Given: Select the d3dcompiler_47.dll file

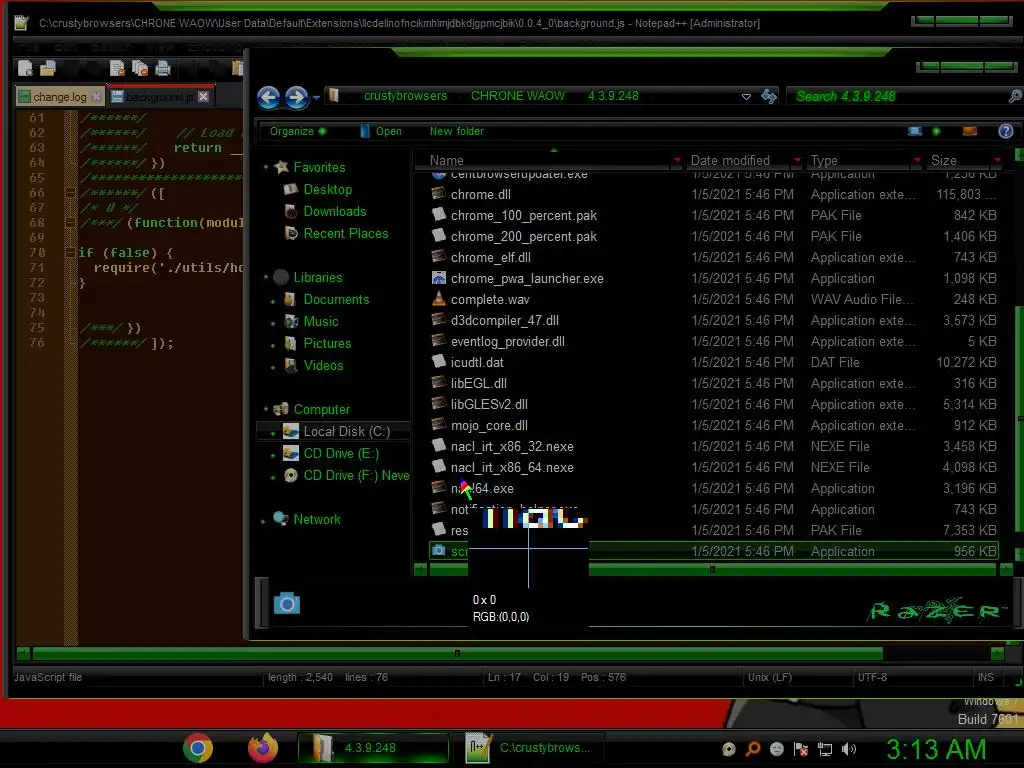Looking at the screenshot, I should point(504,321).
